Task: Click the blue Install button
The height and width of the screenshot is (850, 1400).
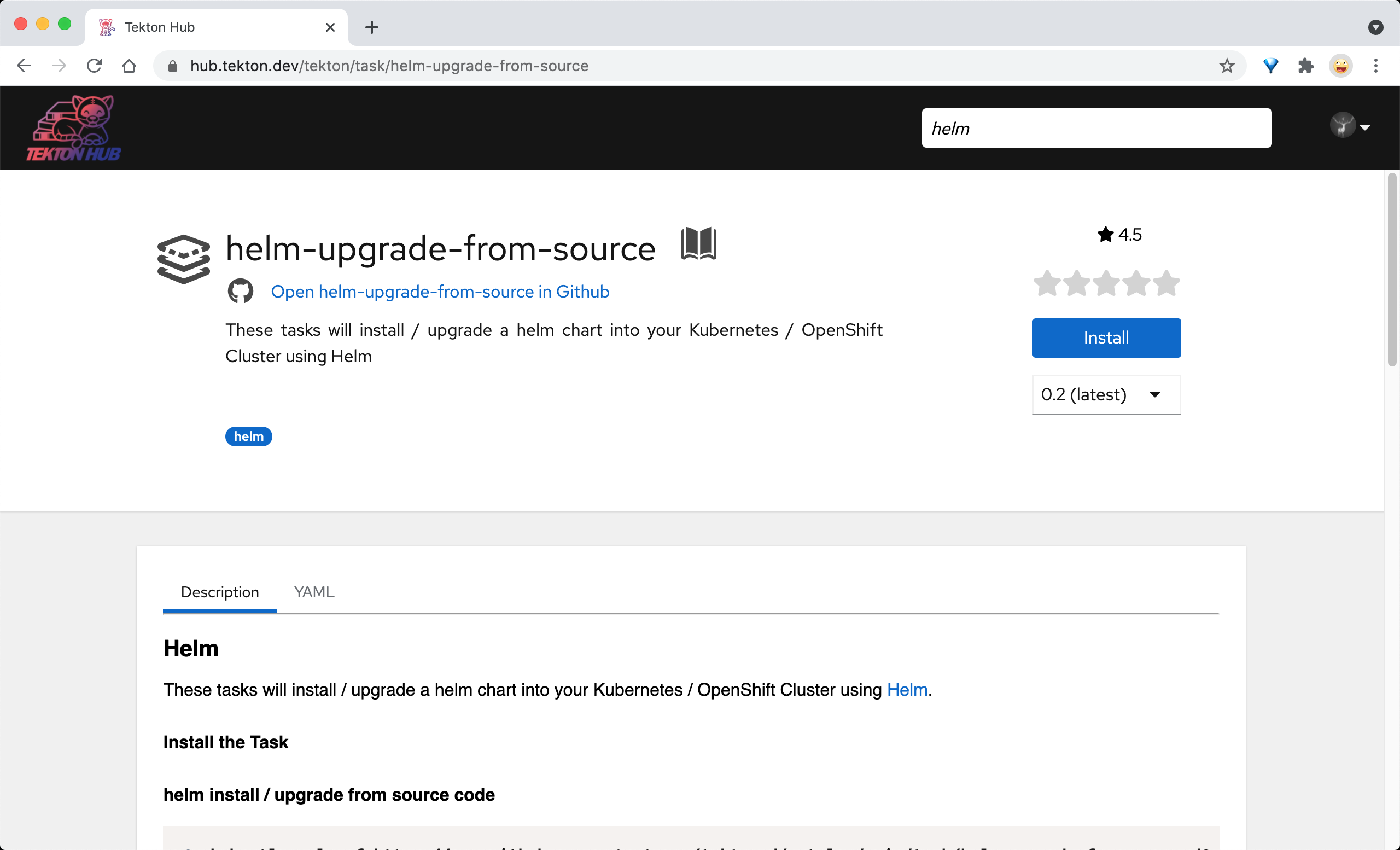Action: pos(1106,337)
